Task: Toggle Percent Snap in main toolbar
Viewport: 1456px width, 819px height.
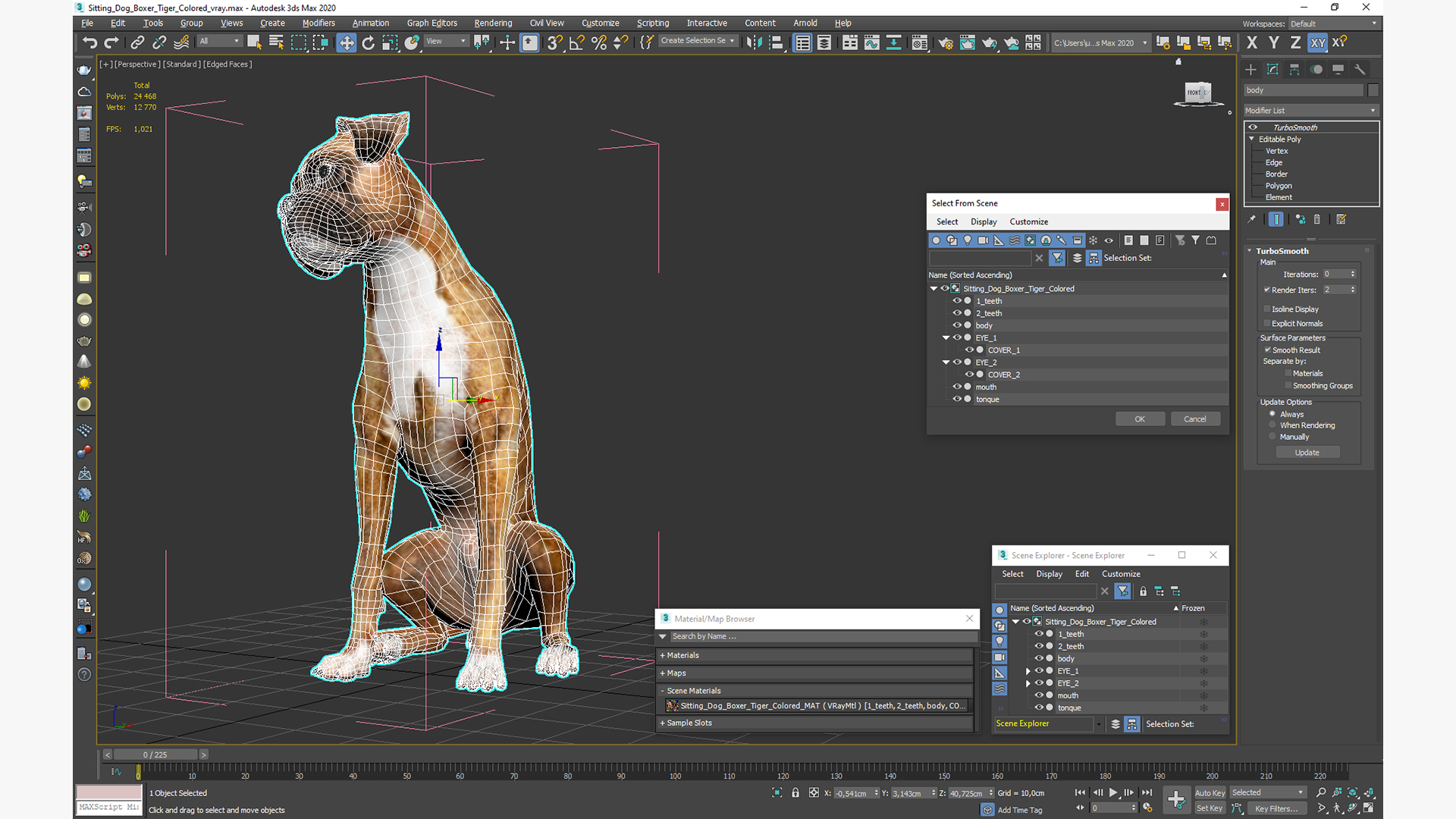Action: pos(599,42)
